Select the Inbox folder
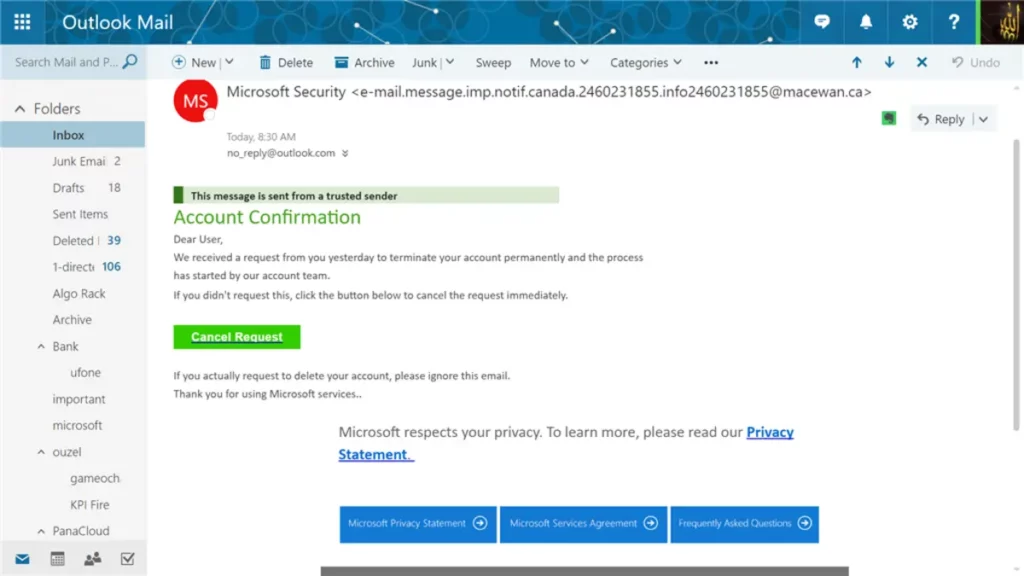 click(72, 135)
